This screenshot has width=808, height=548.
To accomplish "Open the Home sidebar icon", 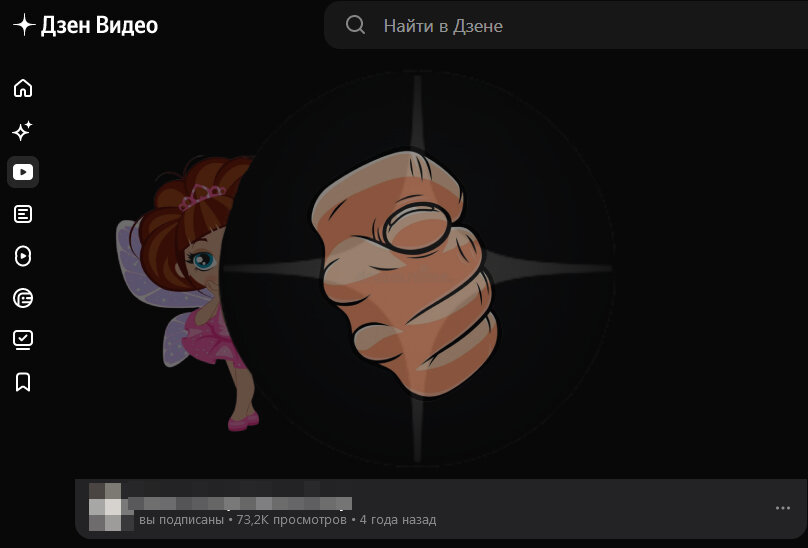I will pyautogui.click(x=23, y=88).
